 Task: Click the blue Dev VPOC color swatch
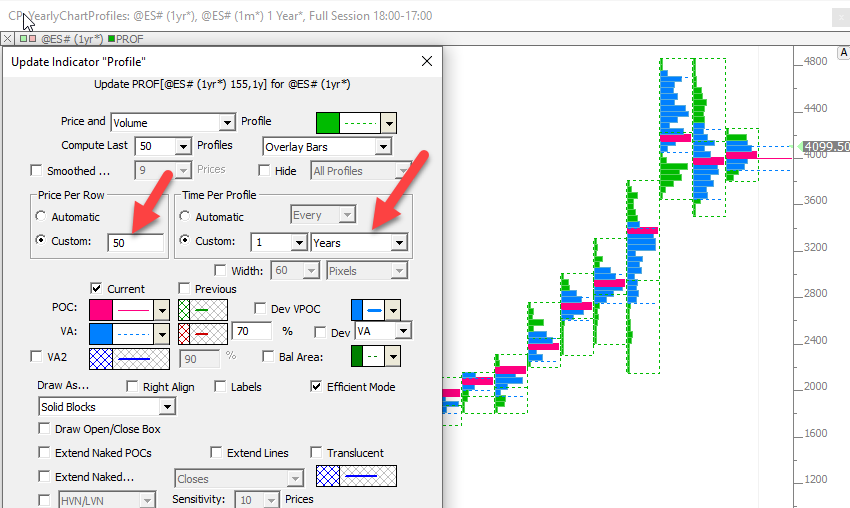[x=357, y=310]
